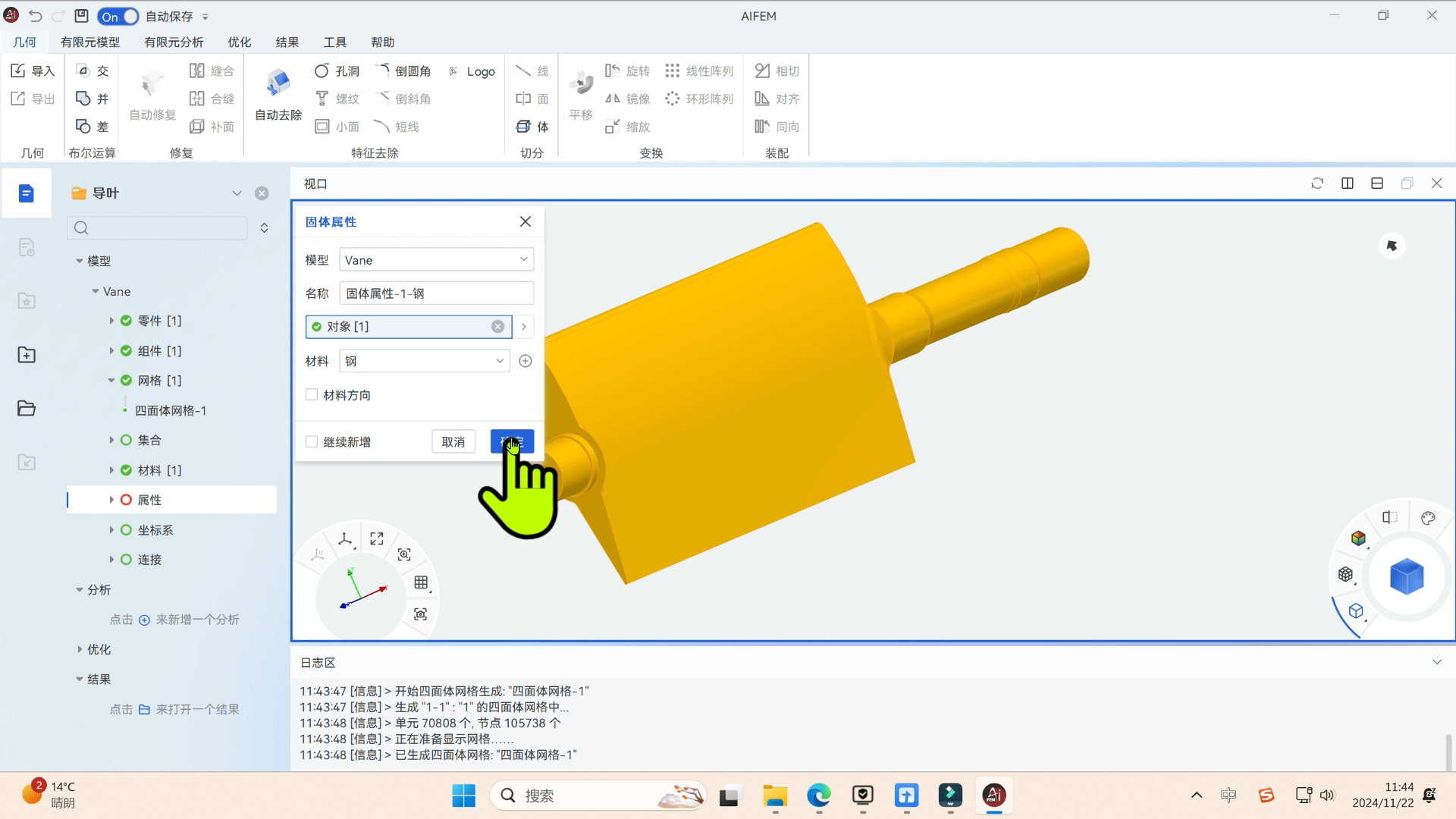Click the 确定 confirm button in dialog
Viewport: 1456px width, 819px height.
click(512, 441)
